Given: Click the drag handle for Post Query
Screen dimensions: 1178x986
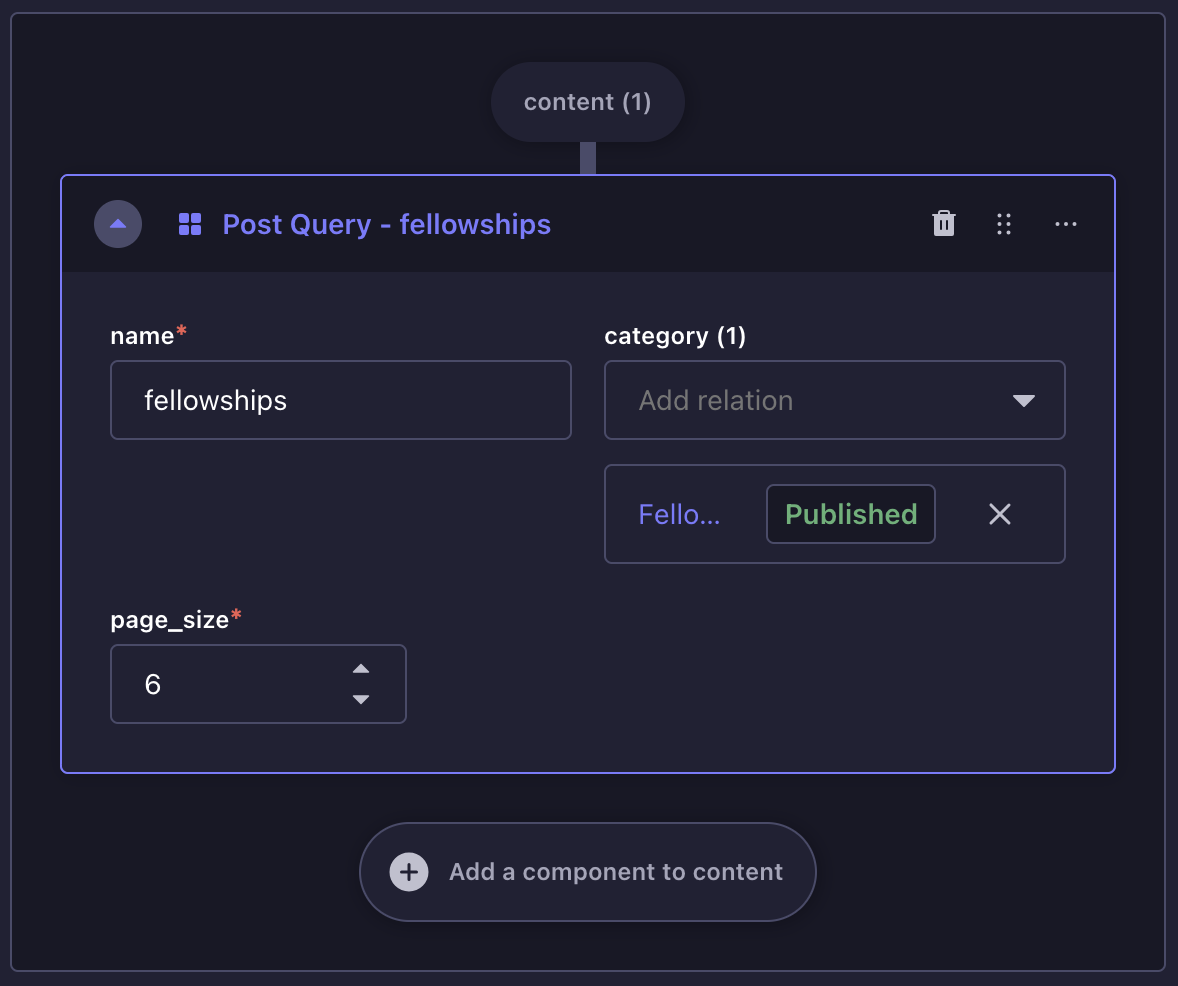Looking at the screenshot, I should (x=1004, y=224).
